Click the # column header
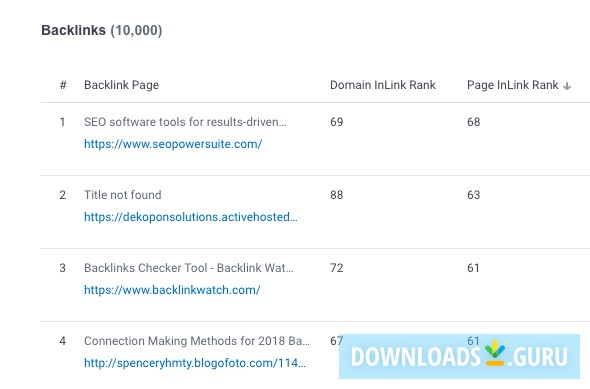Image resolution: width=590 pixels, height=389 pixels. coord(63,85)
